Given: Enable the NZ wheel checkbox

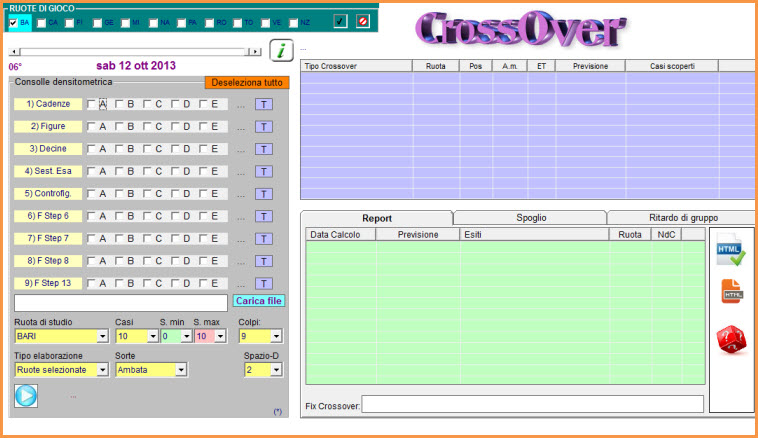Looking at the screenshot, I should click(293, 23).
